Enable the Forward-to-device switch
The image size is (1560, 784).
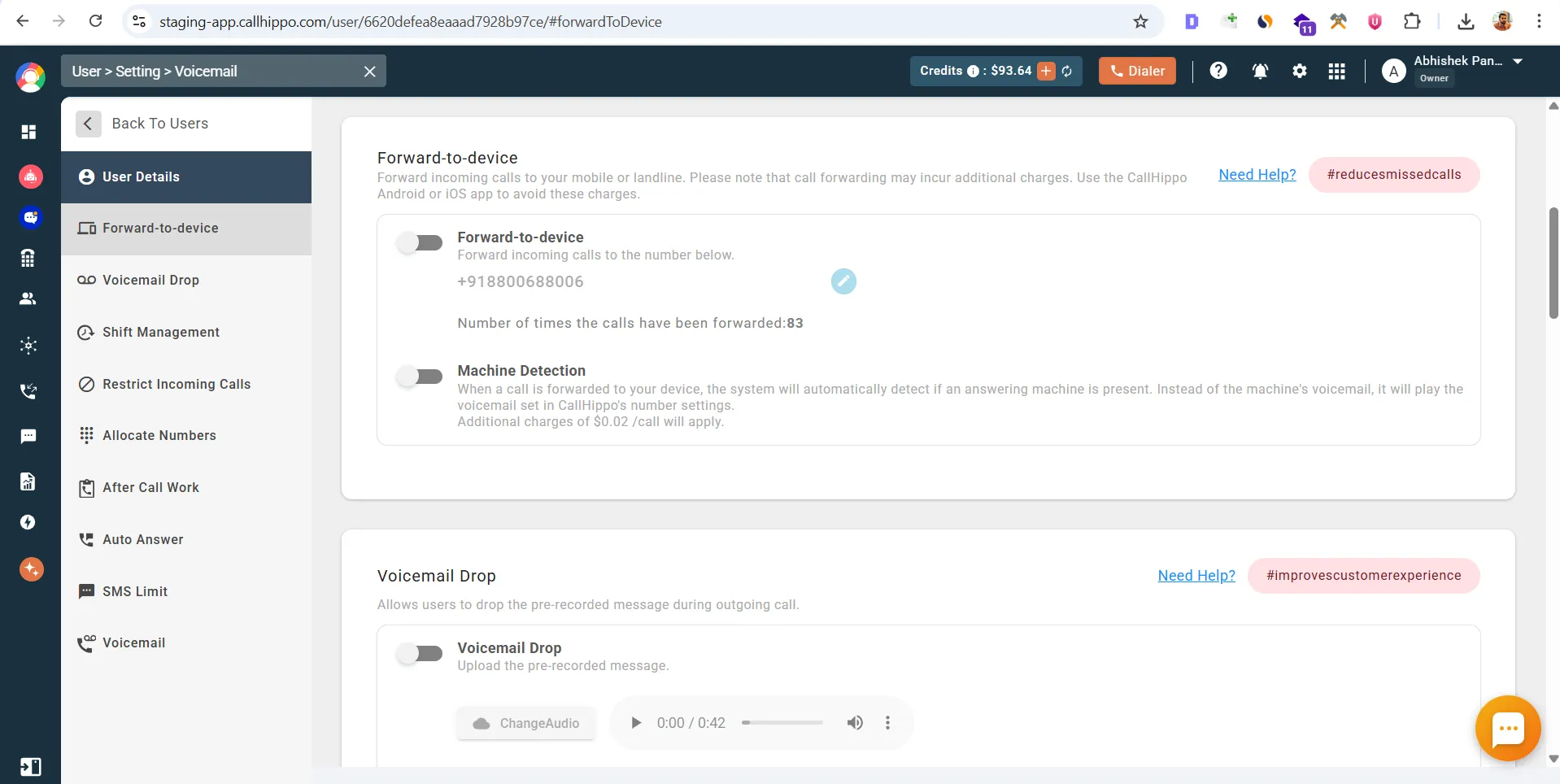(420, 242)
